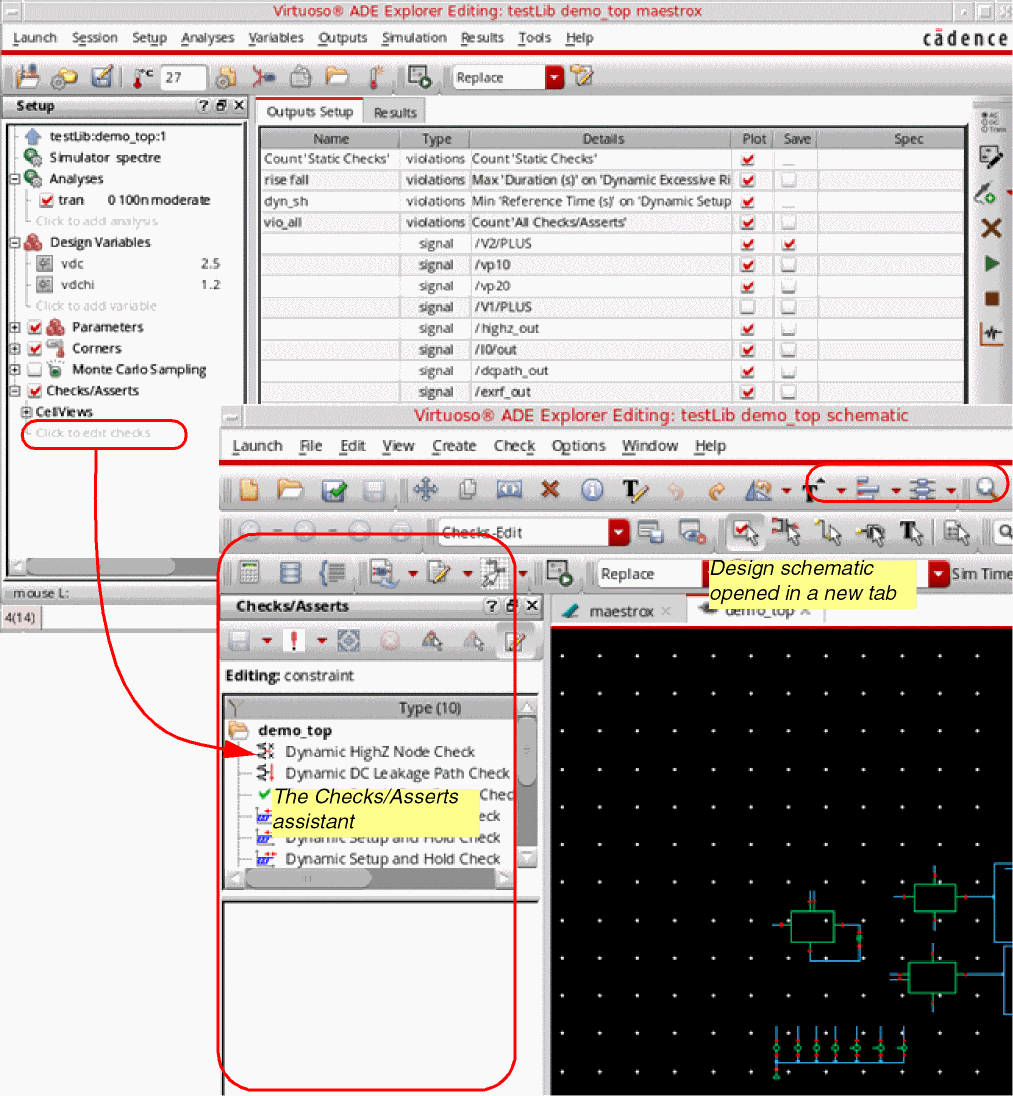Open the Create menu in schematic window
Screen dimensions: 1013x1096
(x=454, y=446)
